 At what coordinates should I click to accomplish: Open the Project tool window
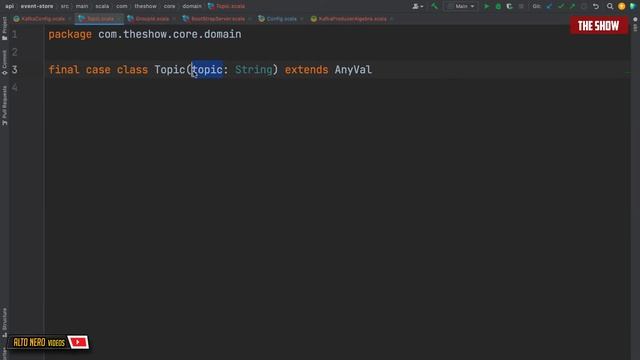point(4,28)
